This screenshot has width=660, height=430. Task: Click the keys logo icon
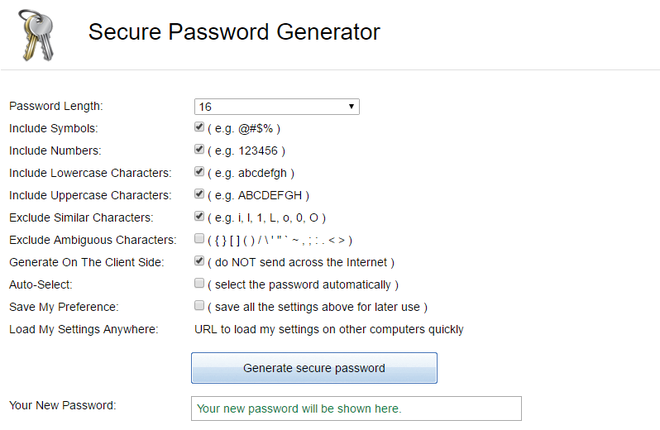37,35
